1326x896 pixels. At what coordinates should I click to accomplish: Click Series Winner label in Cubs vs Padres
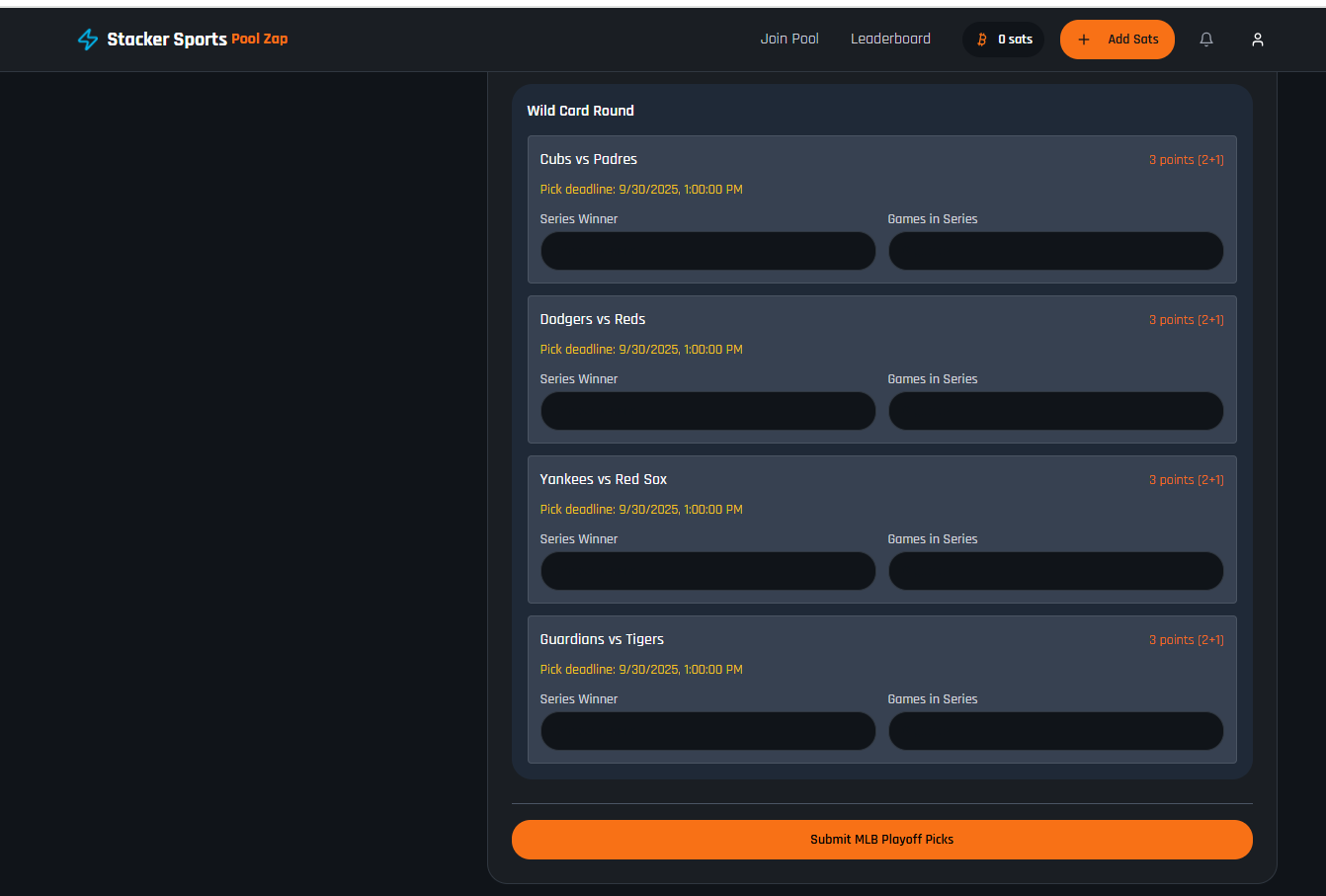[578, 219]
